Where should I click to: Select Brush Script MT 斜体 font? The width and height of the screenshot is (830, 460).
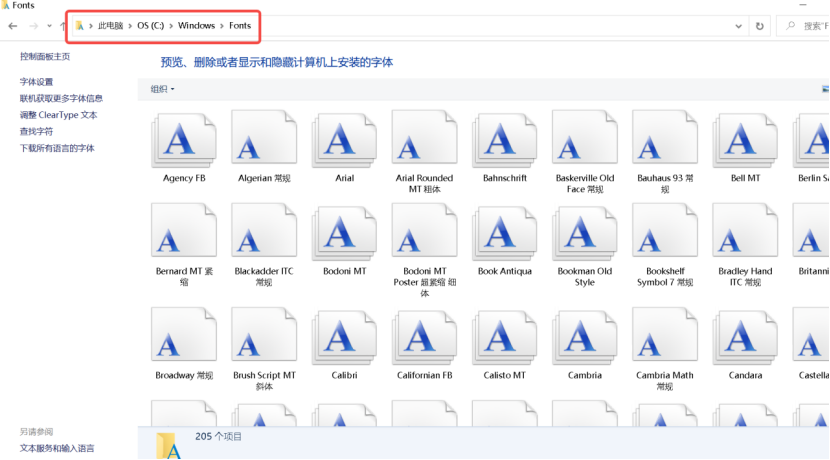[264, 335]
